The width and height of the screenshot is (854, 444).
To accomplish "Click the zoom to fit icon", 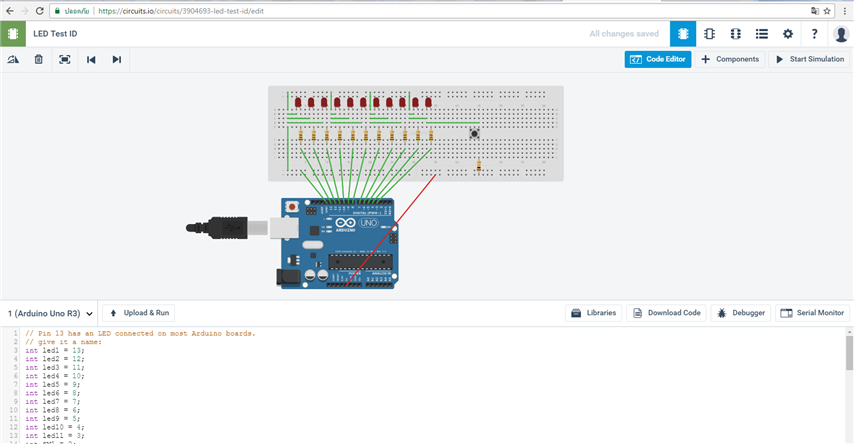I will point(64,60).
